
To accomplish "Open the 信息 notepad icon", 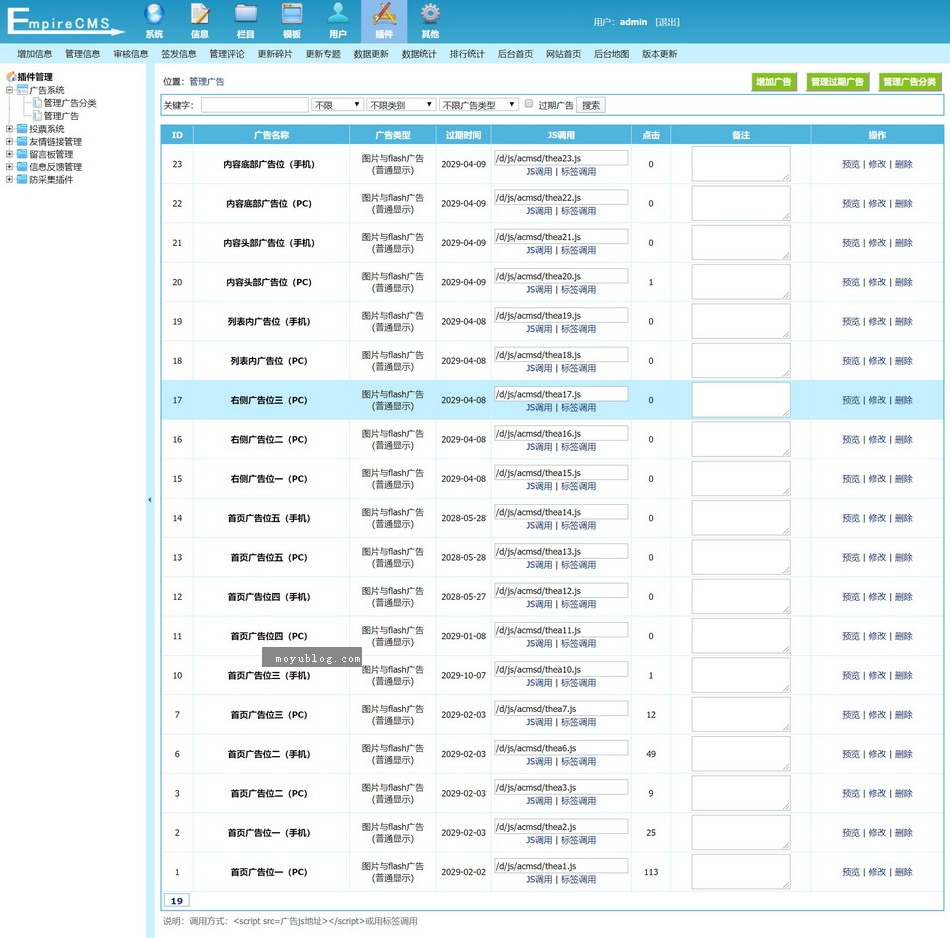I will click(x=200, y=14).
